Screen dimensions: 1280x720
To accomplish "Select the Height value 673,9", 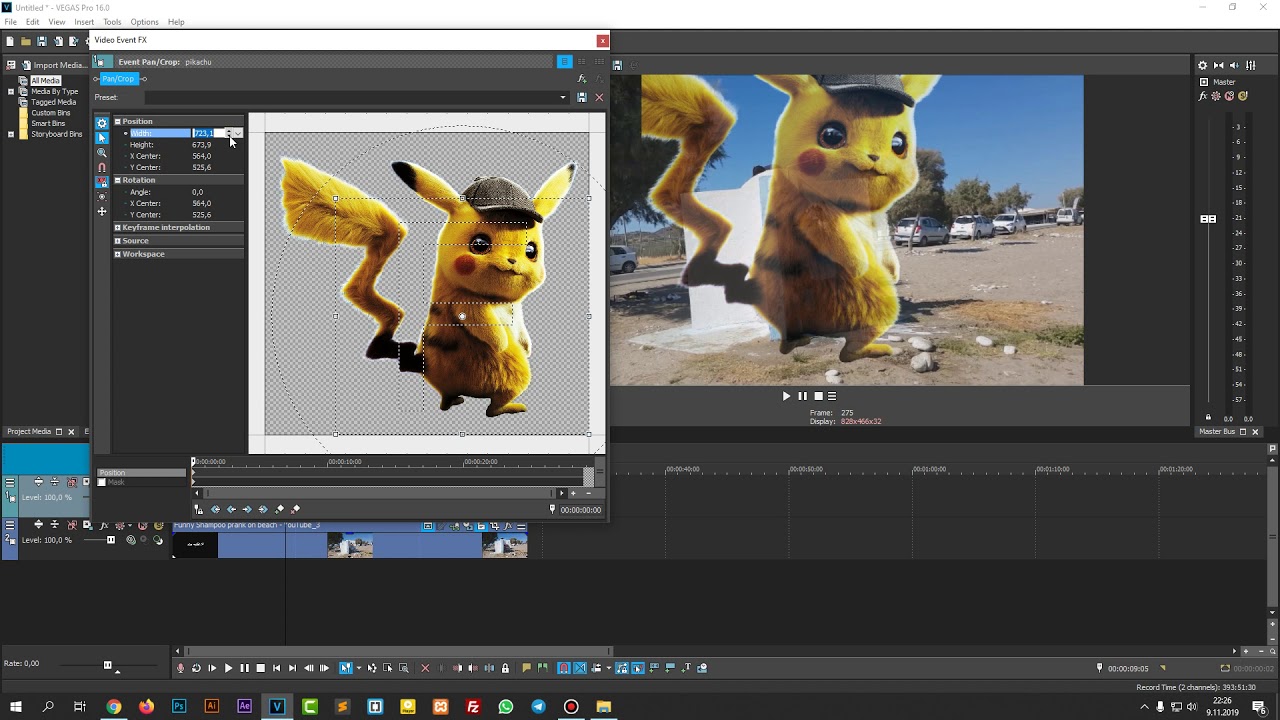I will (x=202, y=145).
